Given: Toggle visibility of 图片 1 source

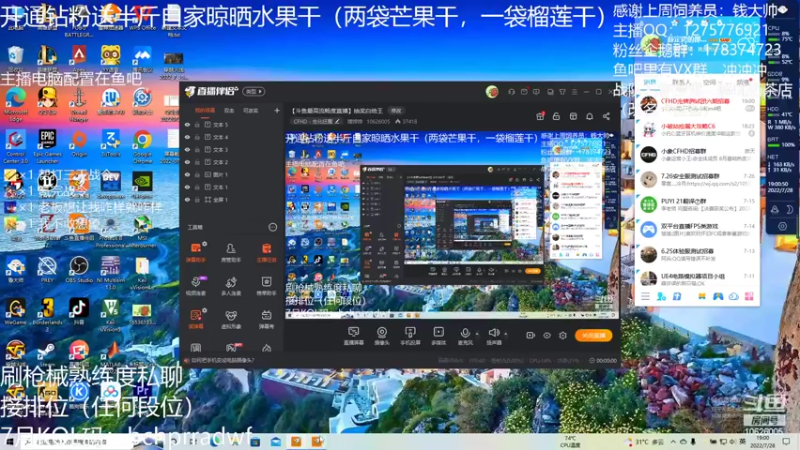Looking at the screenshot, I should tap(187, 174).
